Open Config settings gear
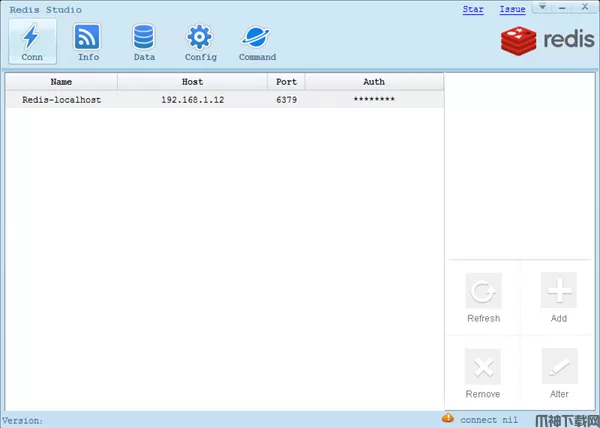 coord(200,42)
